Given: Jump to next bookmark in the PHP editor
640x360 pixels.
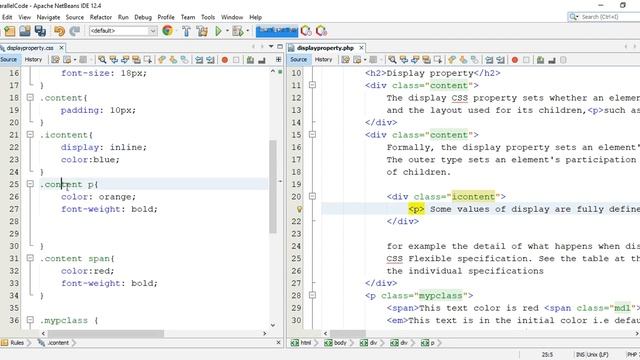Looking at the screenshot, I should (x=464, y=60).
